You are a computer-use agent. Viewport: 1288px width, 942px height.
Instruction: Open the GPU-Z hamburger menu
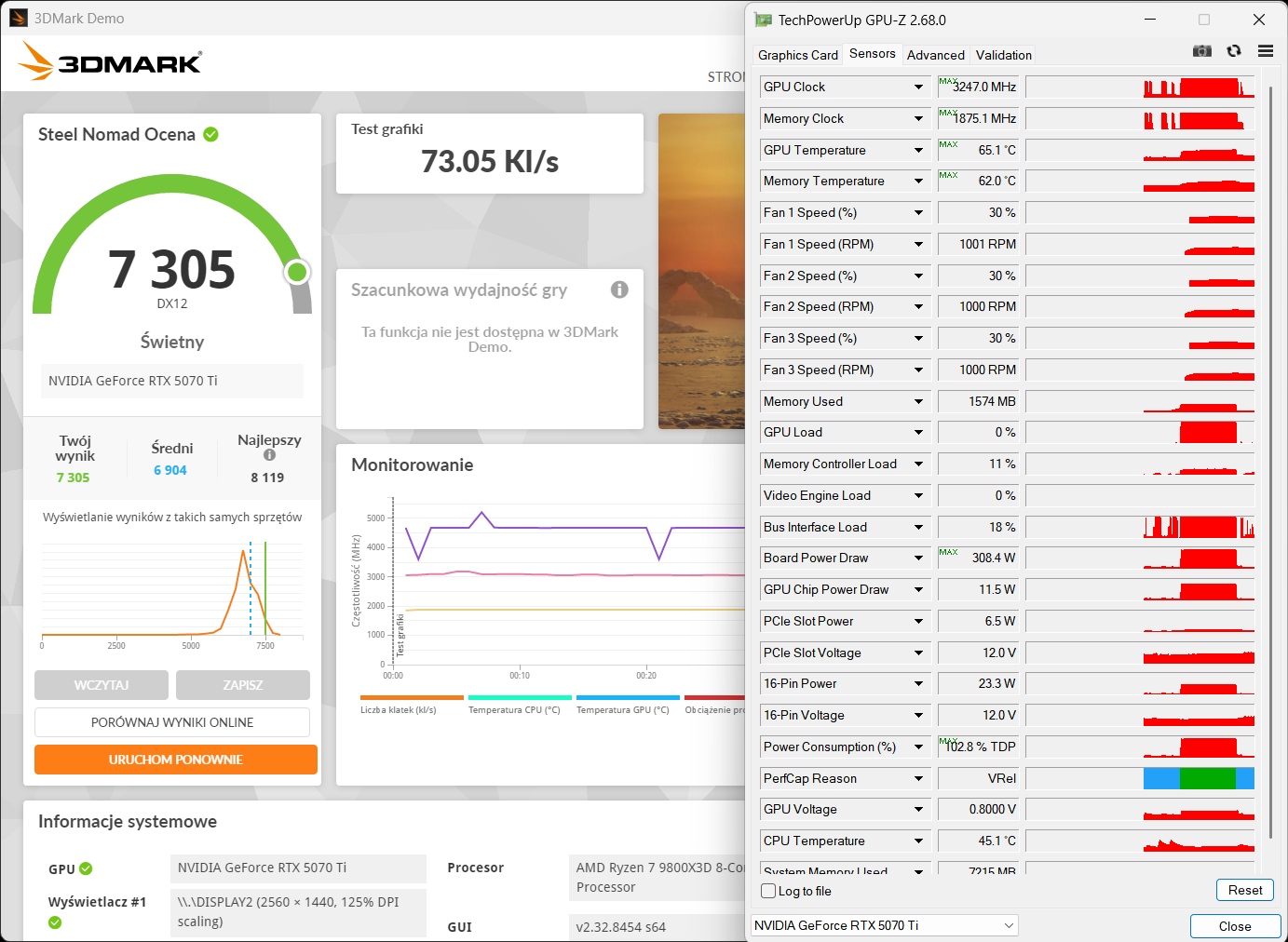click(x=1265, y=51)
